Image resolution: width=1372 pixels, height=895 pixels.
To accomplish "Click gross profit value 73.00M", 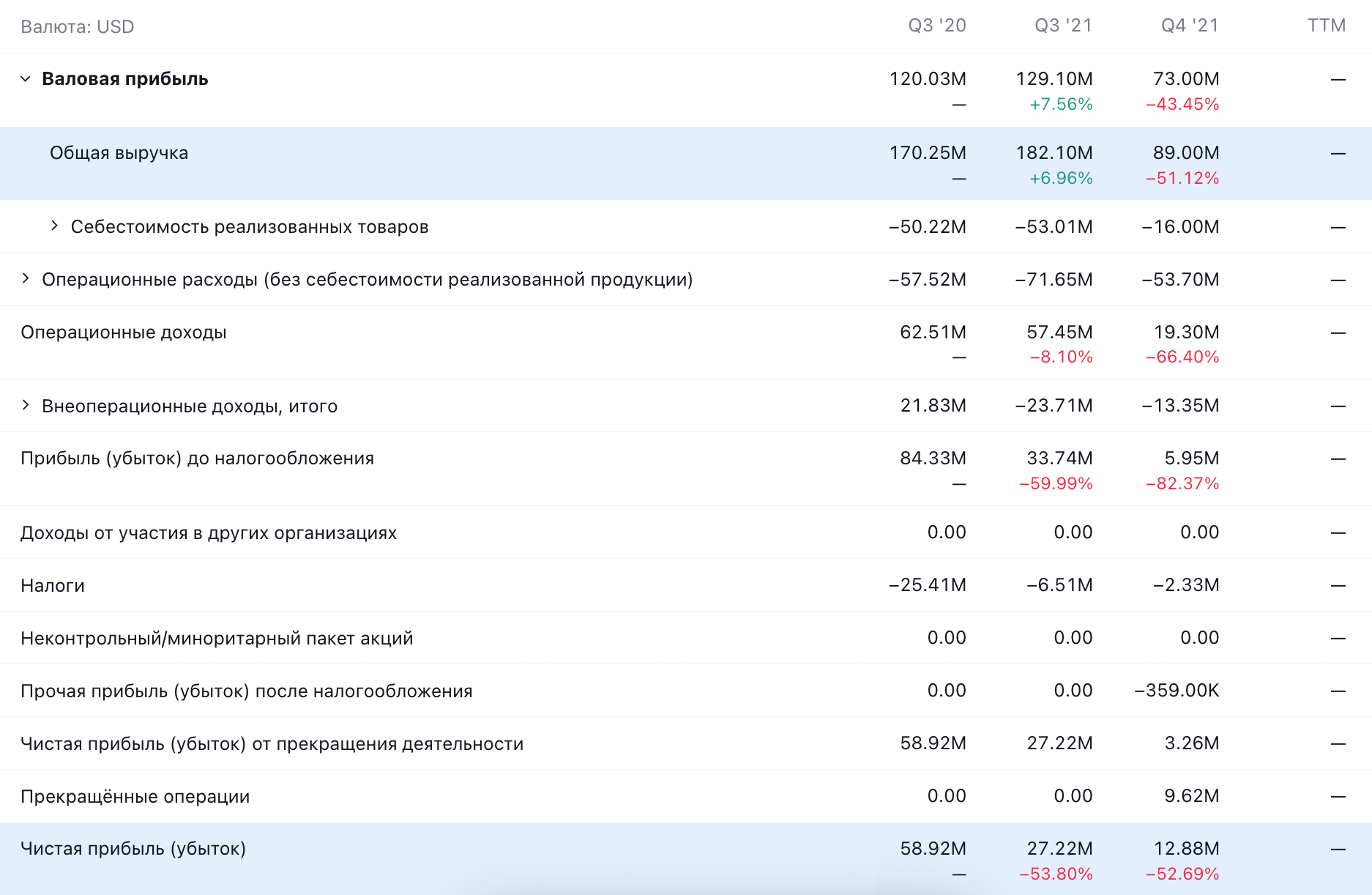I will coord(1186,79).
